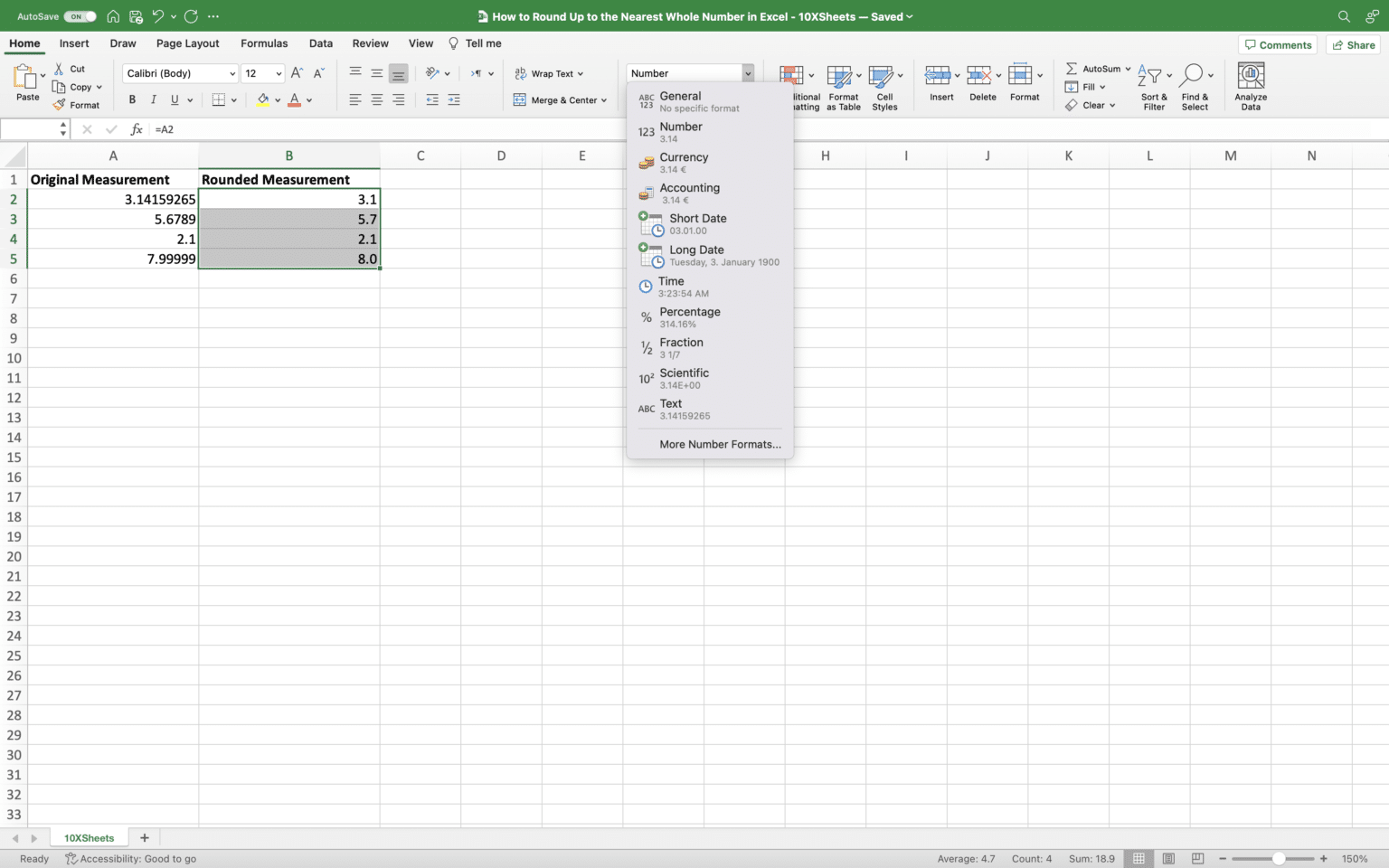Select Currency from the number format list
This screenshot has height=868, width=1389.
click(685, 162)
